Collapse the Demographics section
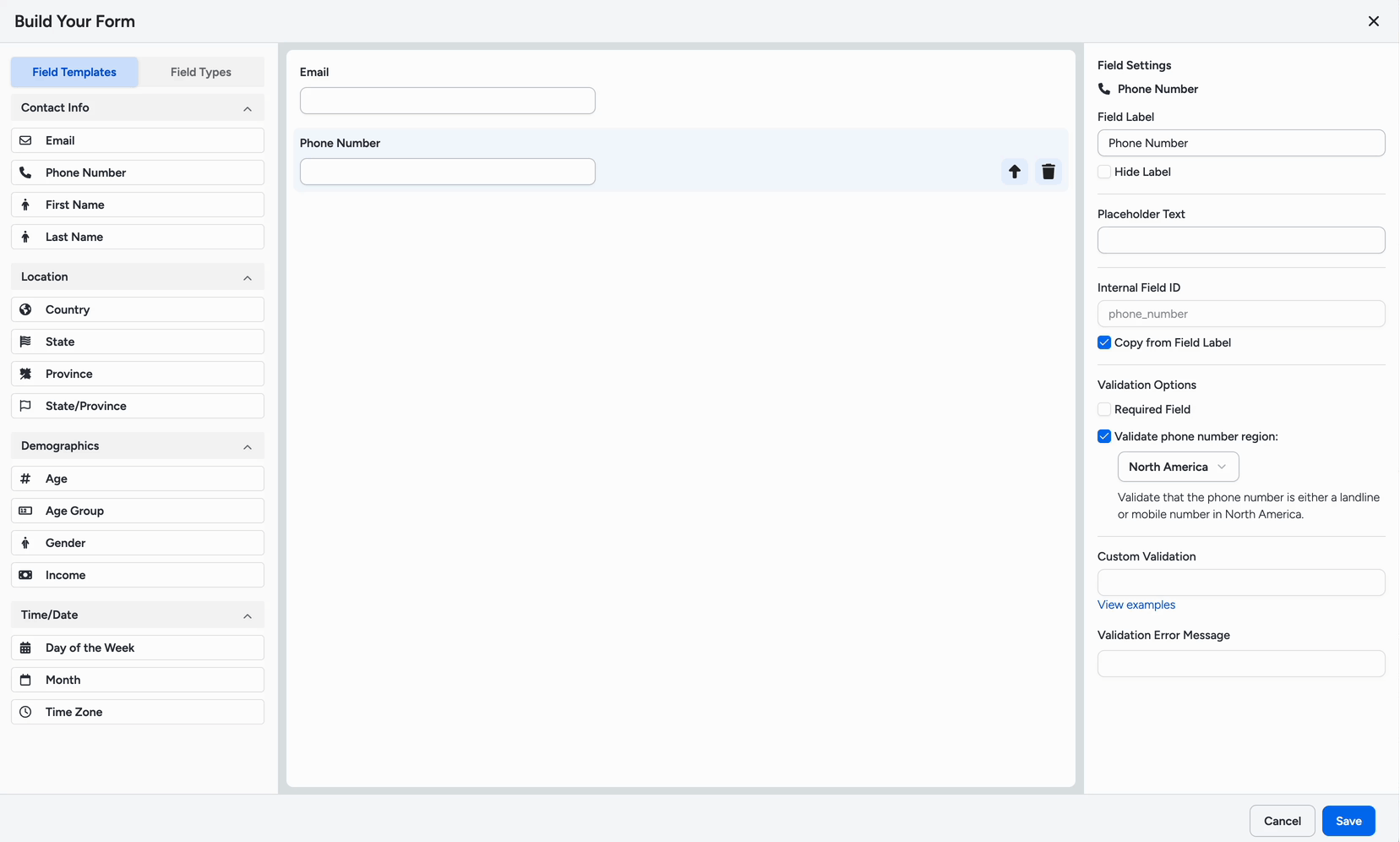 (x=248, y=446)
